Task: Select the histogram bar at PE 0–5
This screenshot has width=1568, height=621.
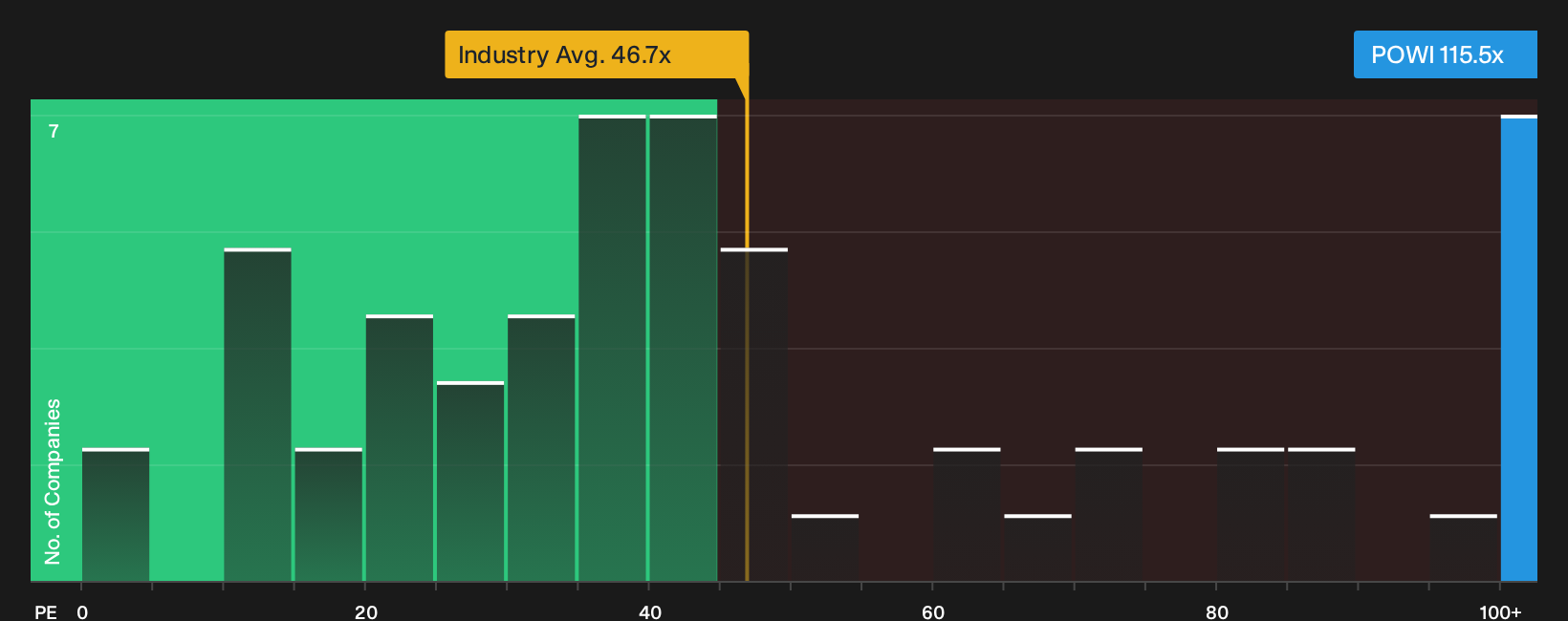Action: coord(116,515)
